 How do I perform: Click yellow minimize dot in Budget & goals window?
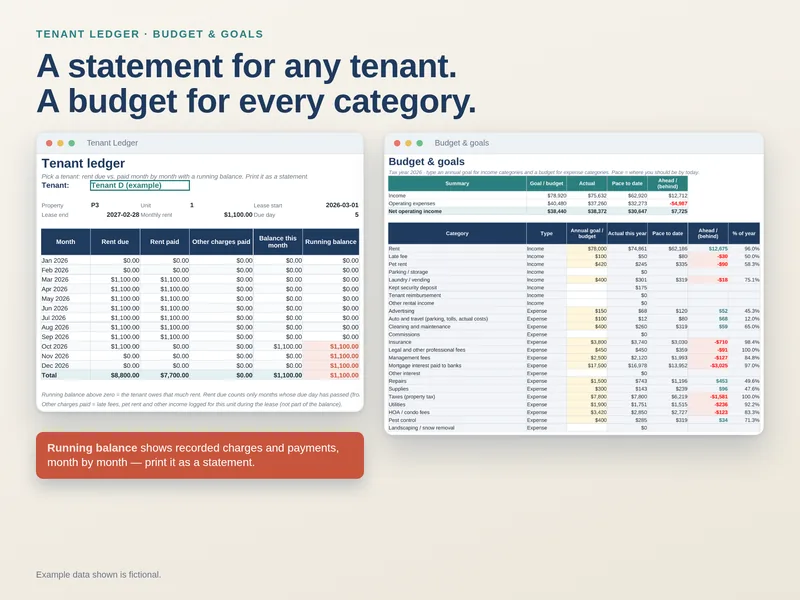tap(408, 143)
